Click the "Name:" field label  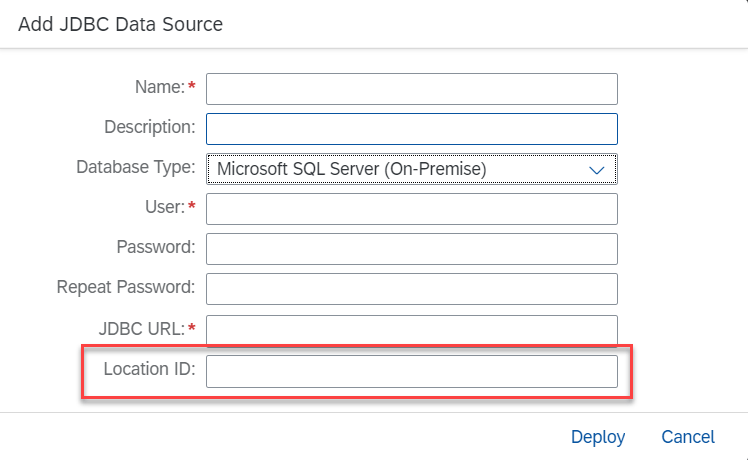point(160,88)
